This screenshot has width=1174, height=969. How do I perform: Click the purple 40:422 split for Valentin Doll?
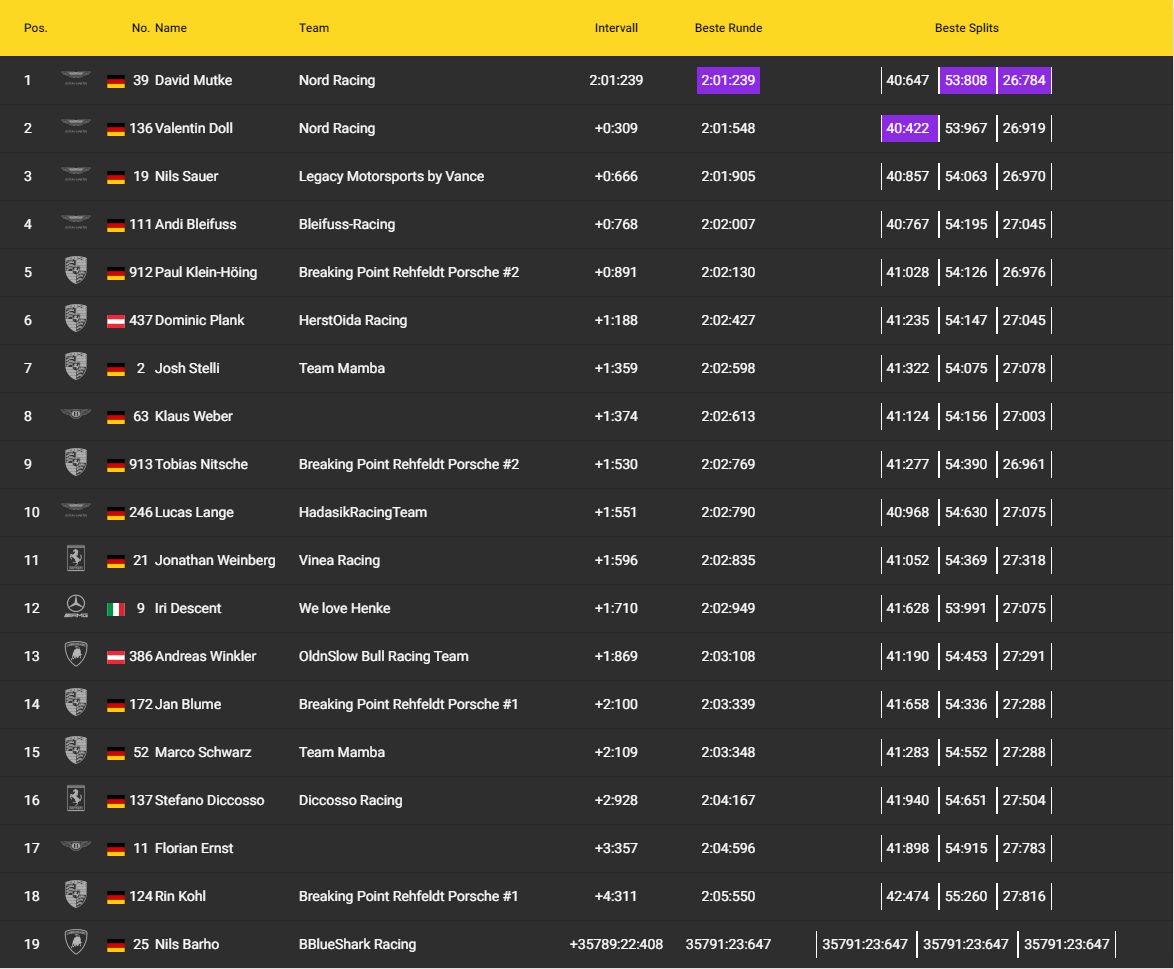point(908,128)
